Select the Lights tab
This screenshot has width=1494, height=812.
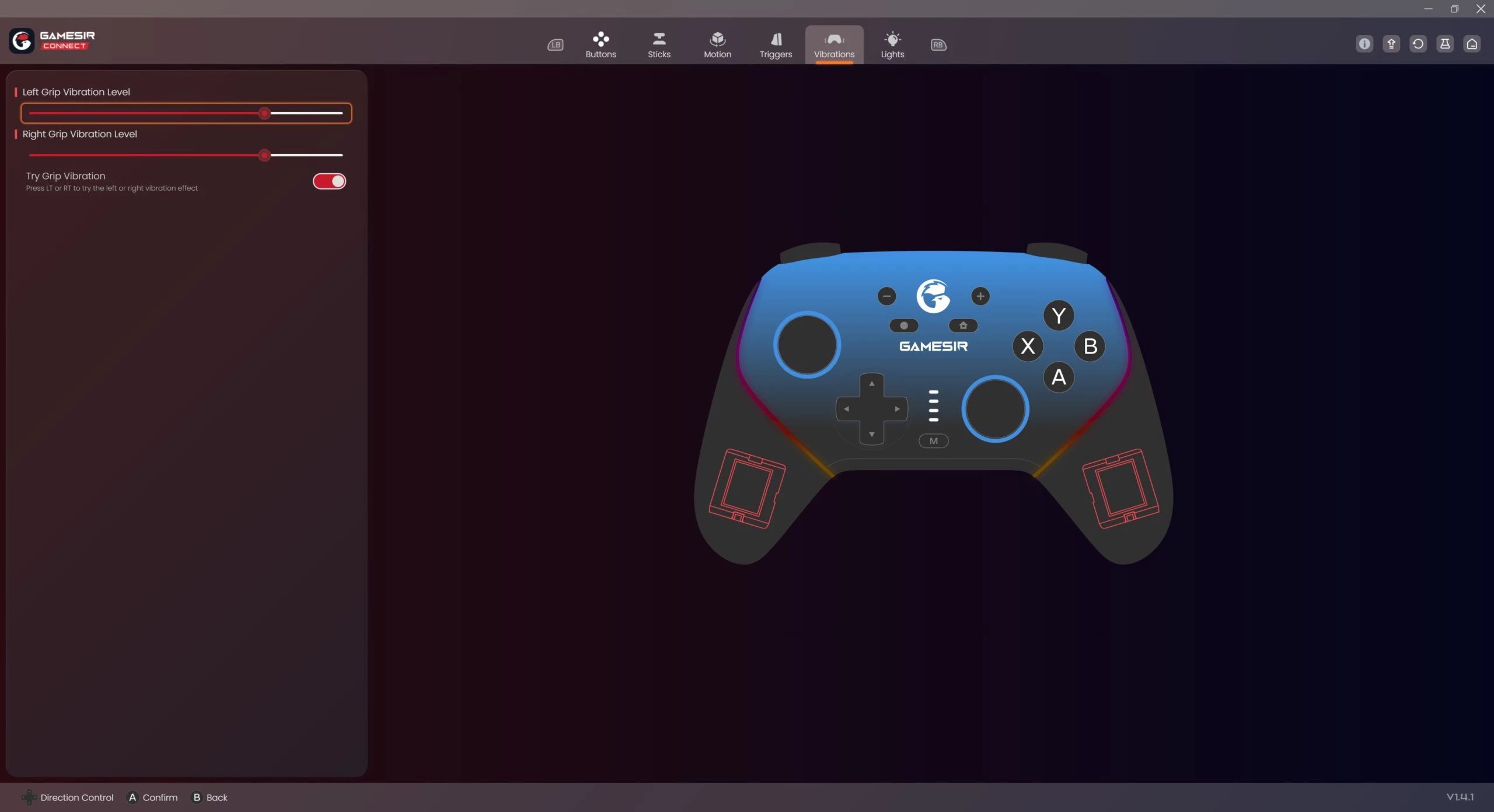(892, 45)
